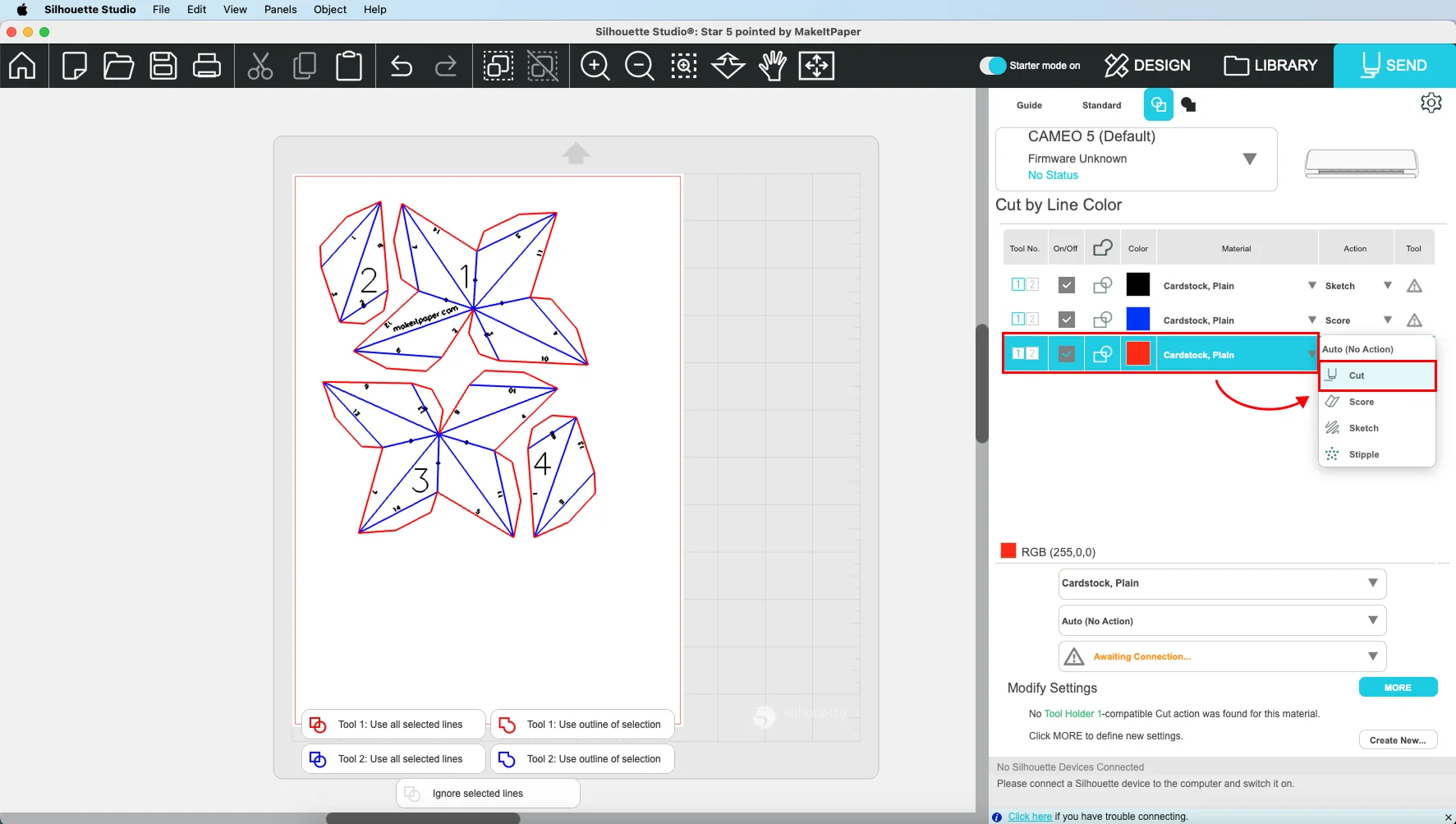
Task: Cut selection with scissors icon
Action: [260, 65]
